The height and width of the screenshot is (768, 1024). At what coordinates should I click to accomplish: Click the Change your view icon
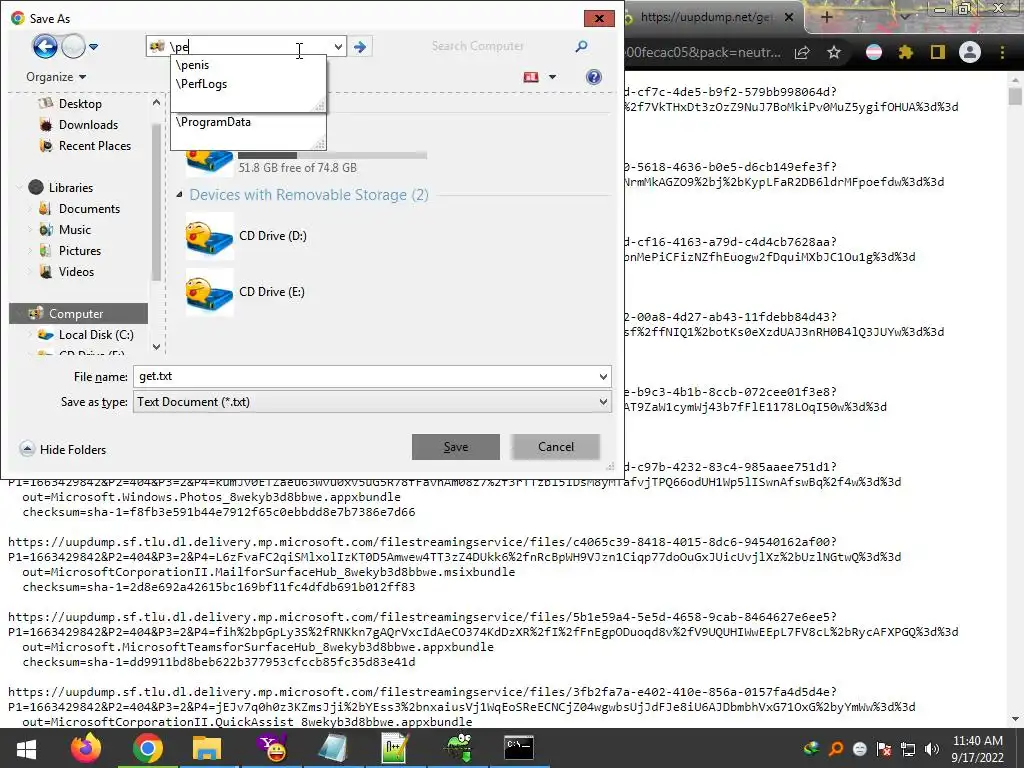tap(531, 77)
